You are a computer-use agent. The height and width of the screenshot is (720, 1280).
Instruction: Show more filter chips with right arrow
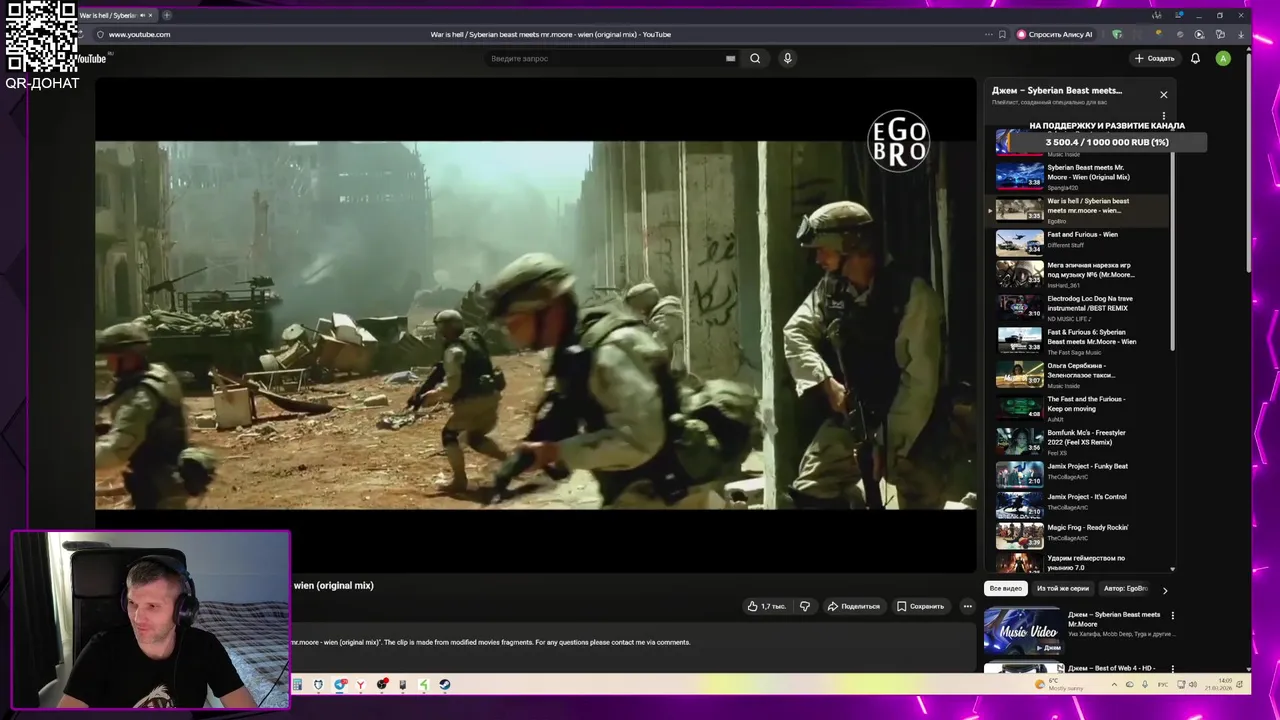click(1164, 590)
